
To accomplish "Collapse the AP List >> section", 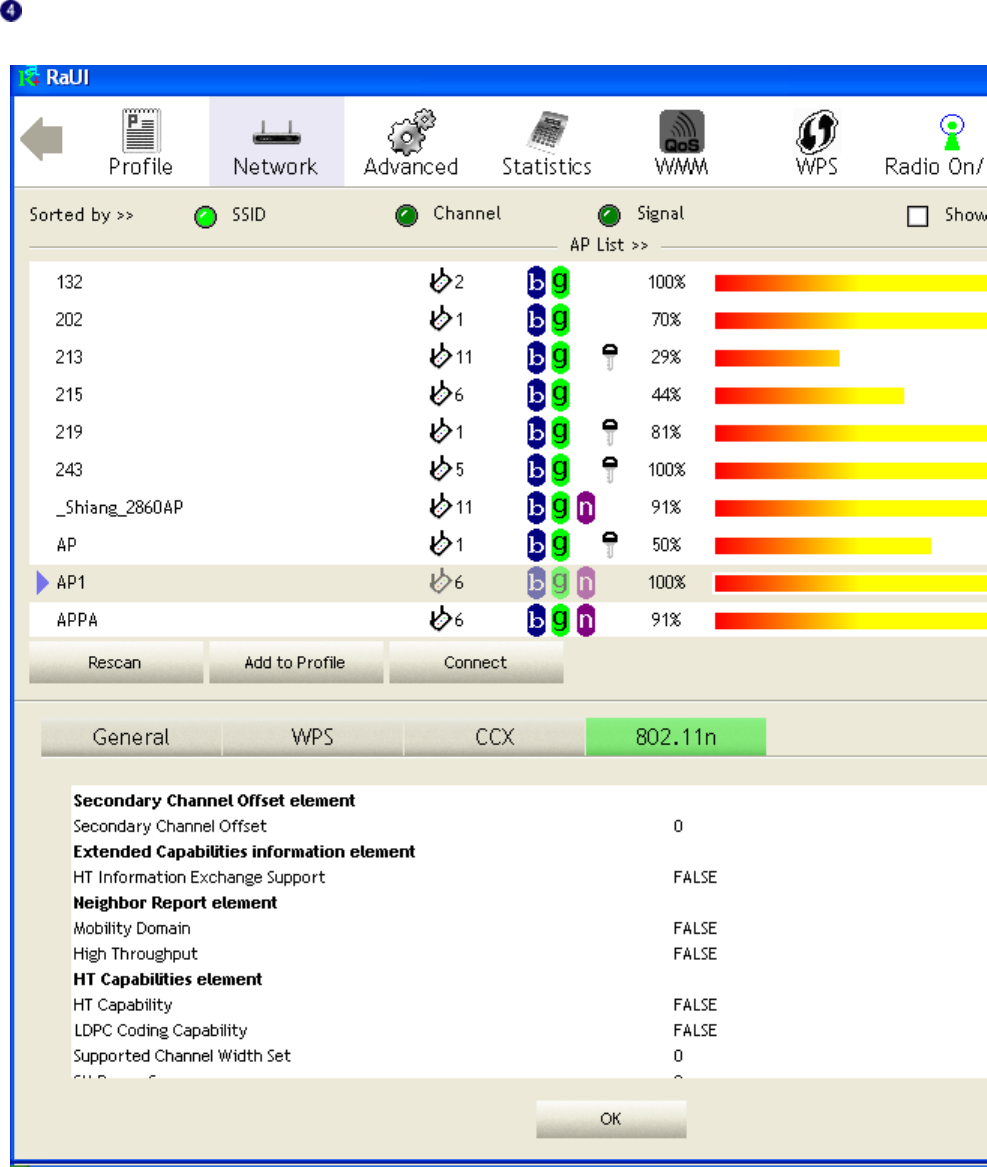I will [609, 245].
